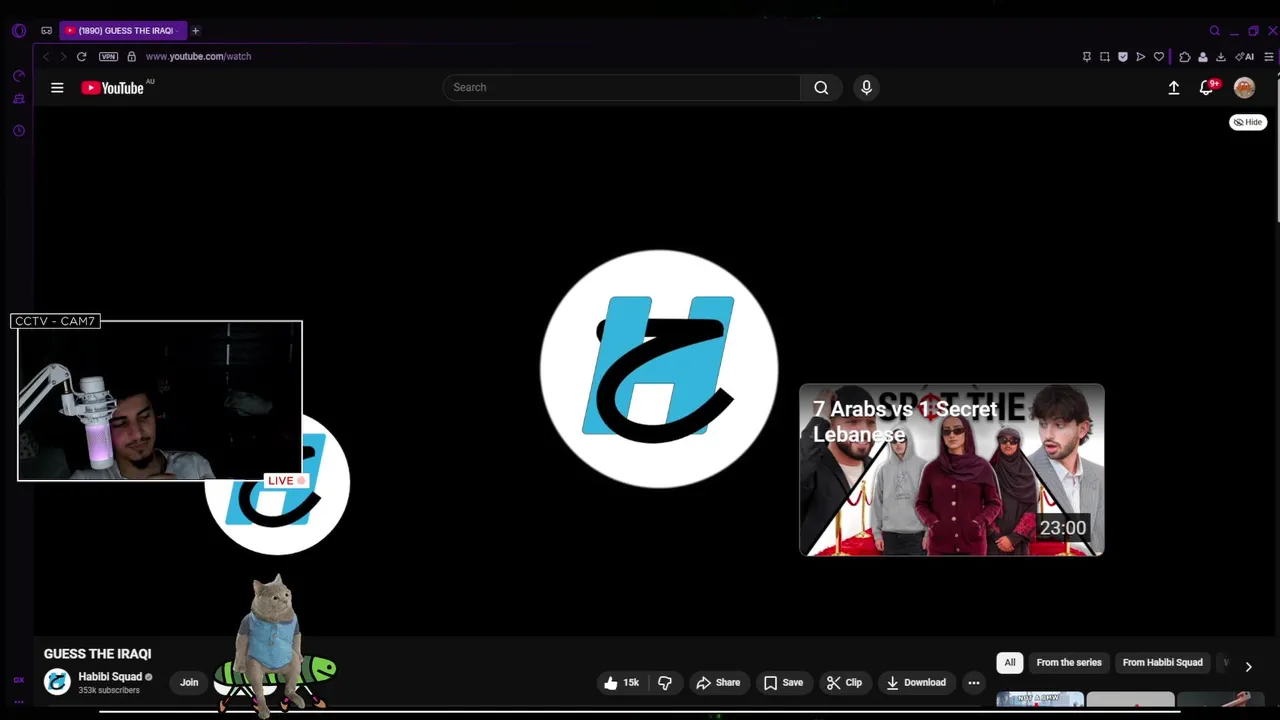The width and height of the screenshot is (1280, 720).
Task: Open the flow send arrow icon
Action: click(1141, 57)
